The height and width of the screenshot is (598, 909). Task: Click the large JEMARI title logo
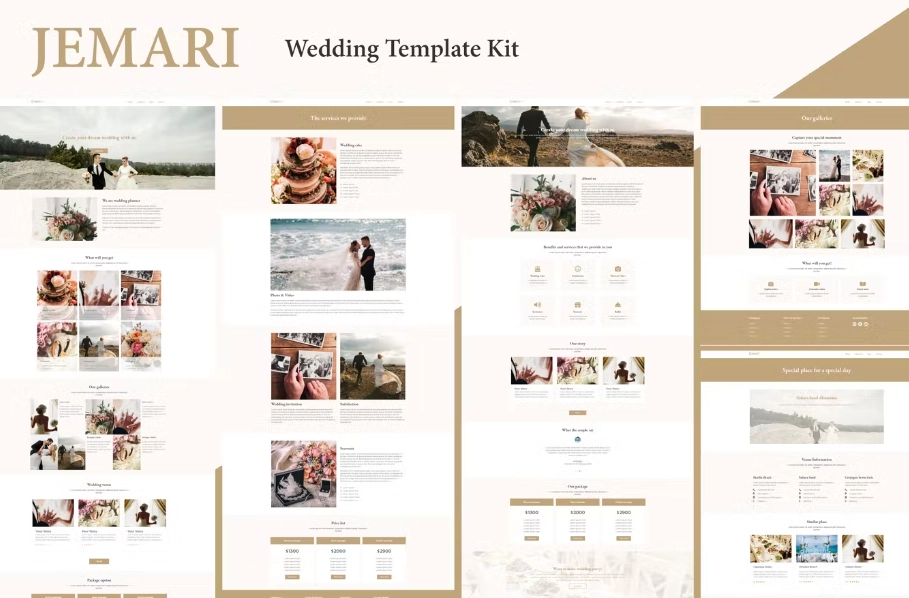click(x=135, y=49)
